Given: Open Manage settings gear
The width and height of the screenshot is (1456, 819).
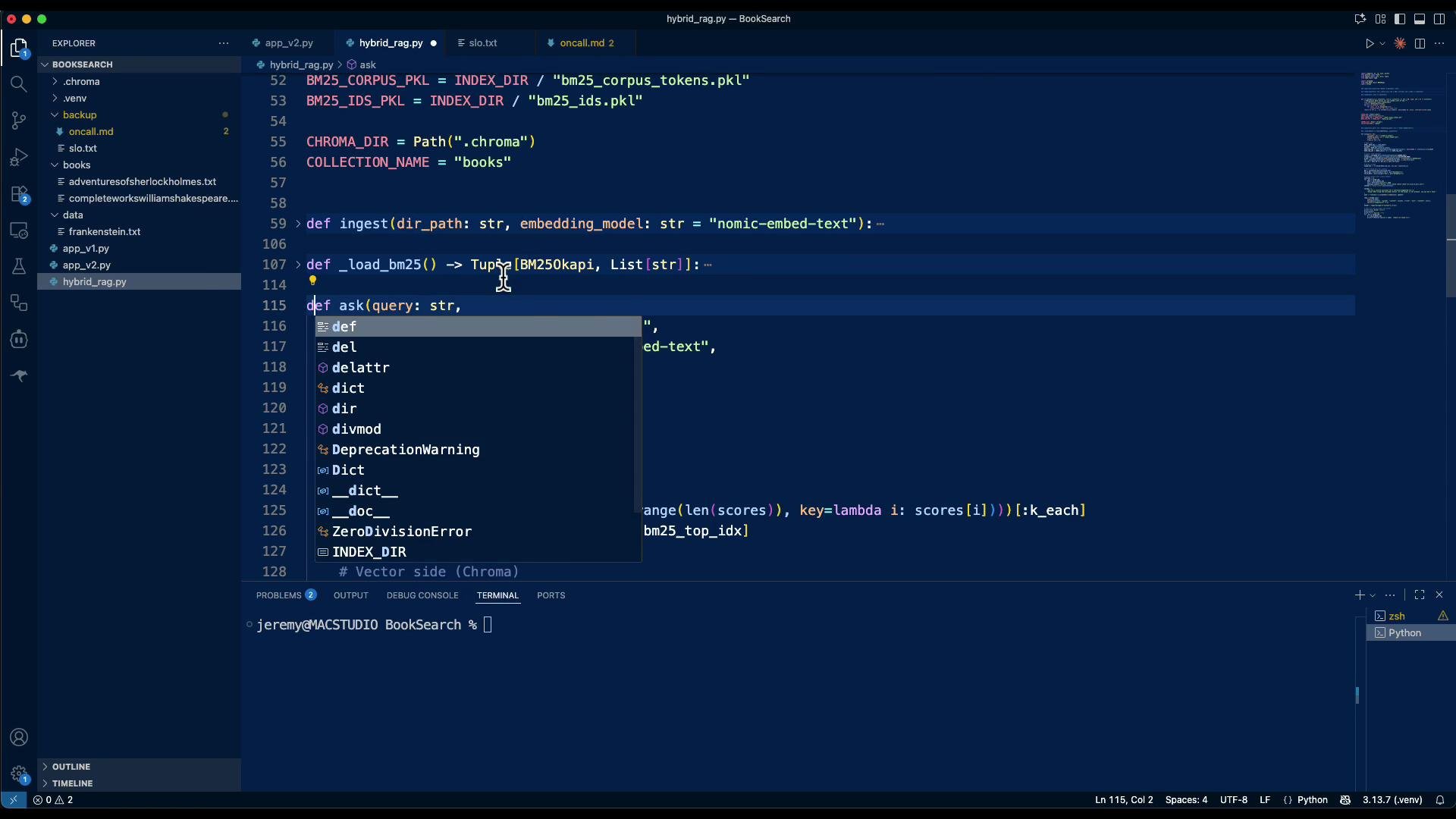Looking at the screenshot, I should pos(19,774).
